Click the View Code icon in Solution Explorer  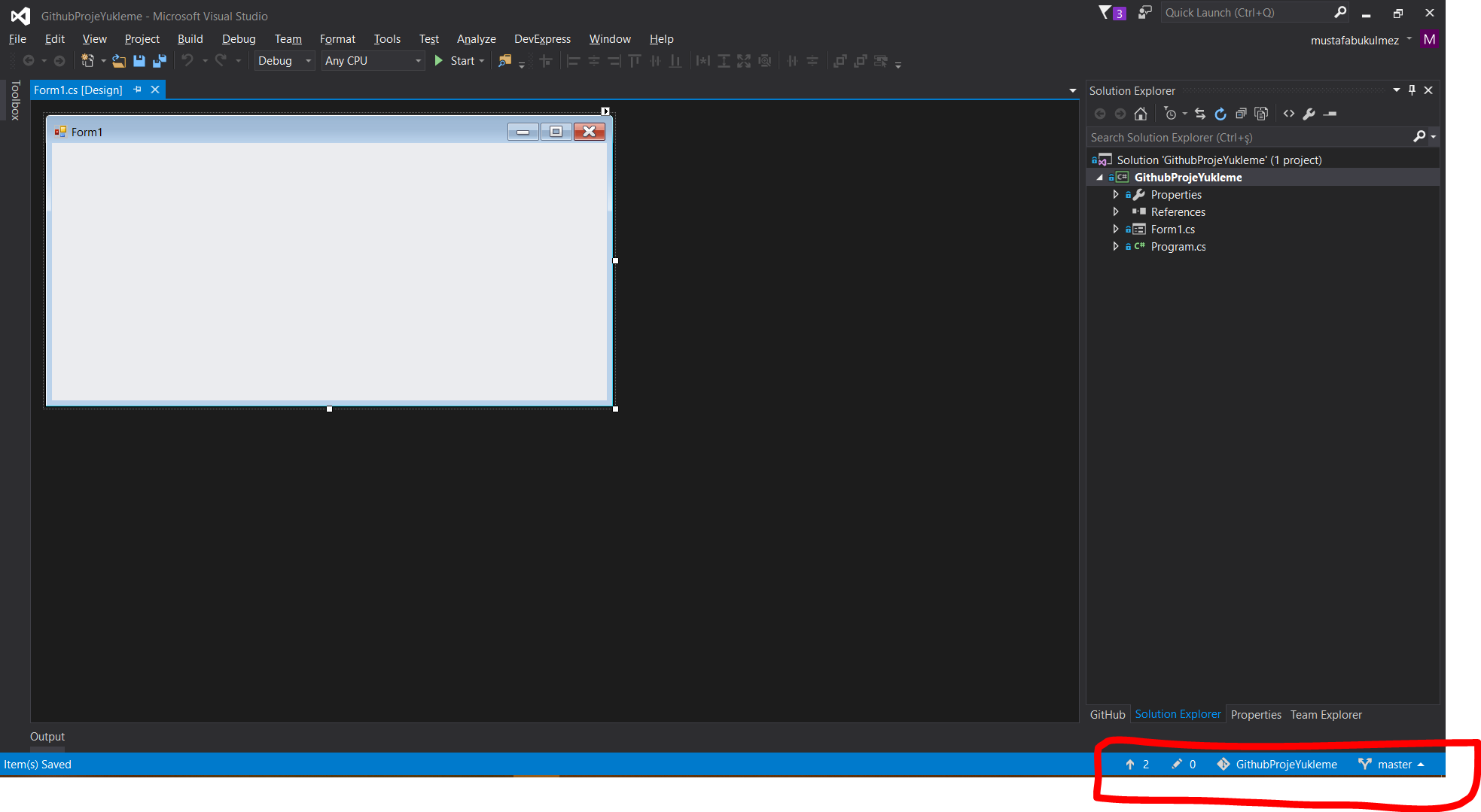tap(1288, 114)
